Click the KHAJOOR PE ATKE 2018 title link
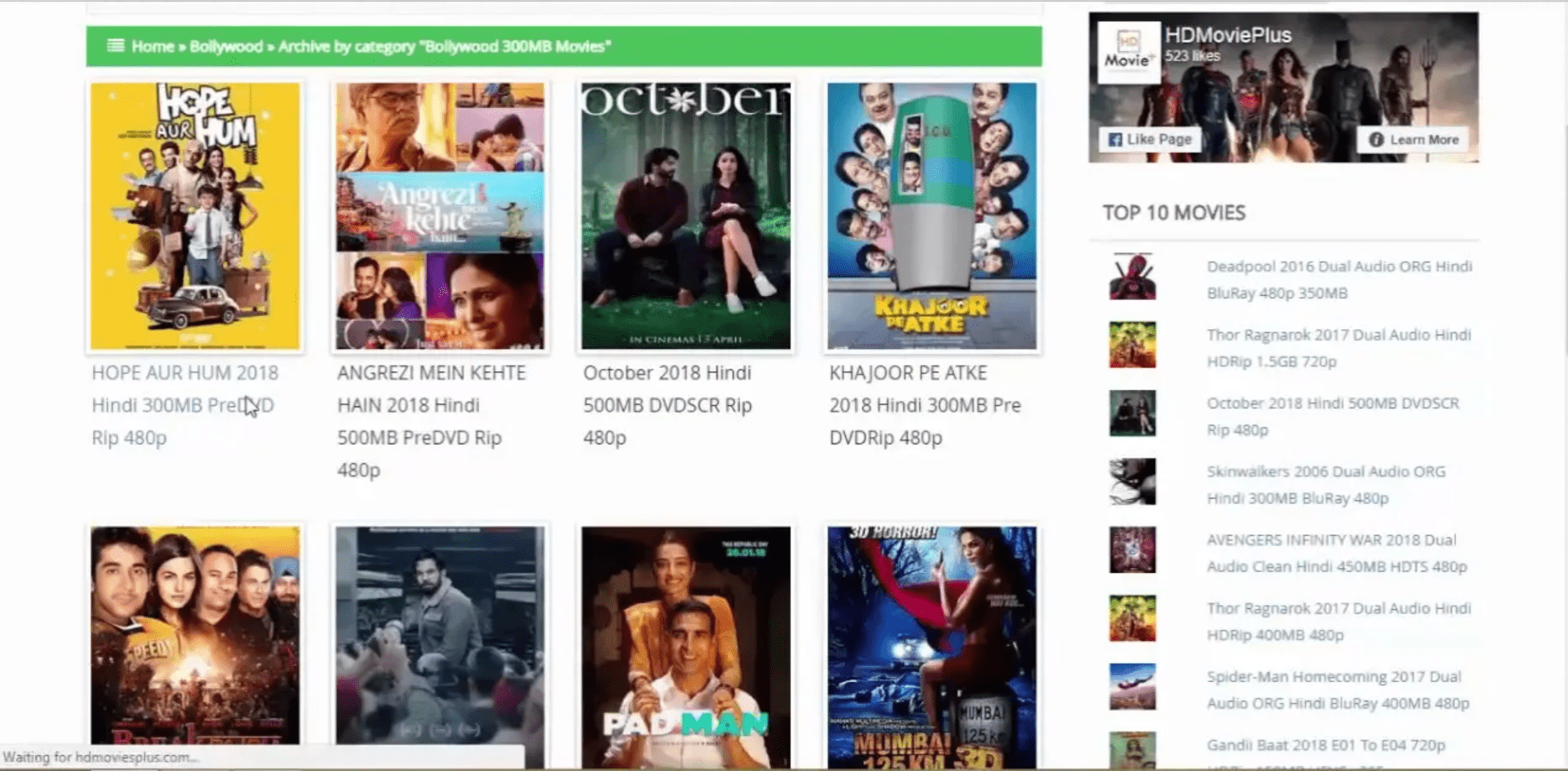The width and height of the screenshot is (1568, 771). click(925, 405)
